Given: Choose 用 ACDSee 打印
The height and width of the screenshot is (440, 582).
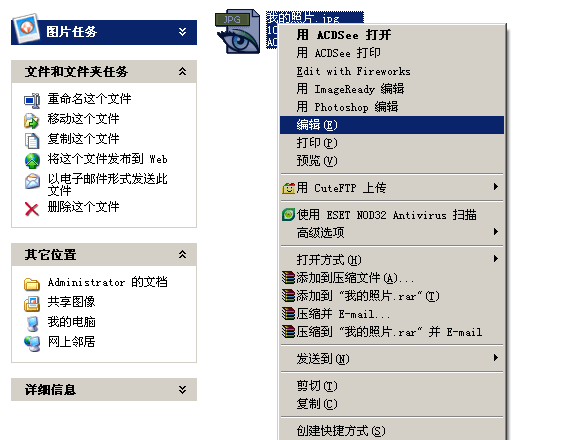Looking at the screenshot, I should tap(392, 53).
